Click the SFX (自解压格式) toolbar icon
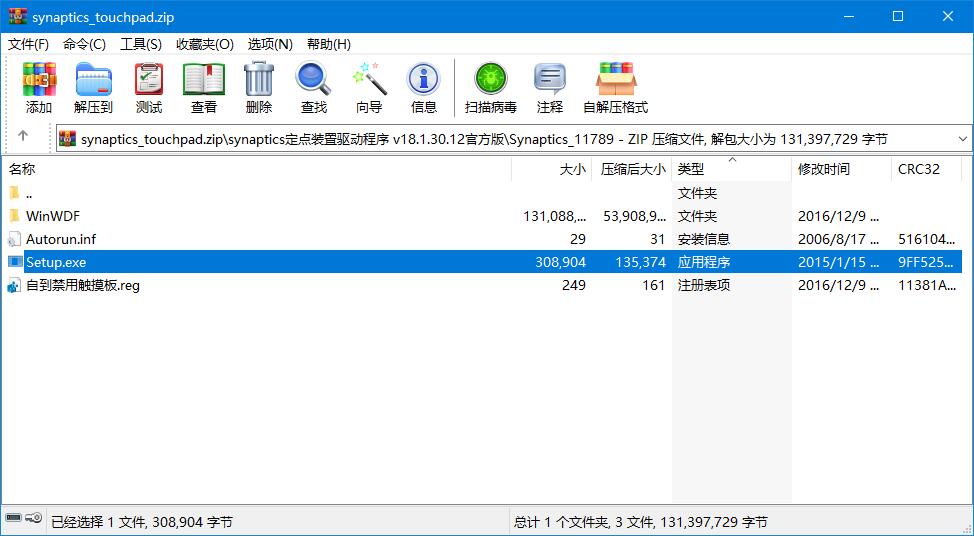Image resolution: width=974 pixels, height=536 pixels. pos(616,79)
